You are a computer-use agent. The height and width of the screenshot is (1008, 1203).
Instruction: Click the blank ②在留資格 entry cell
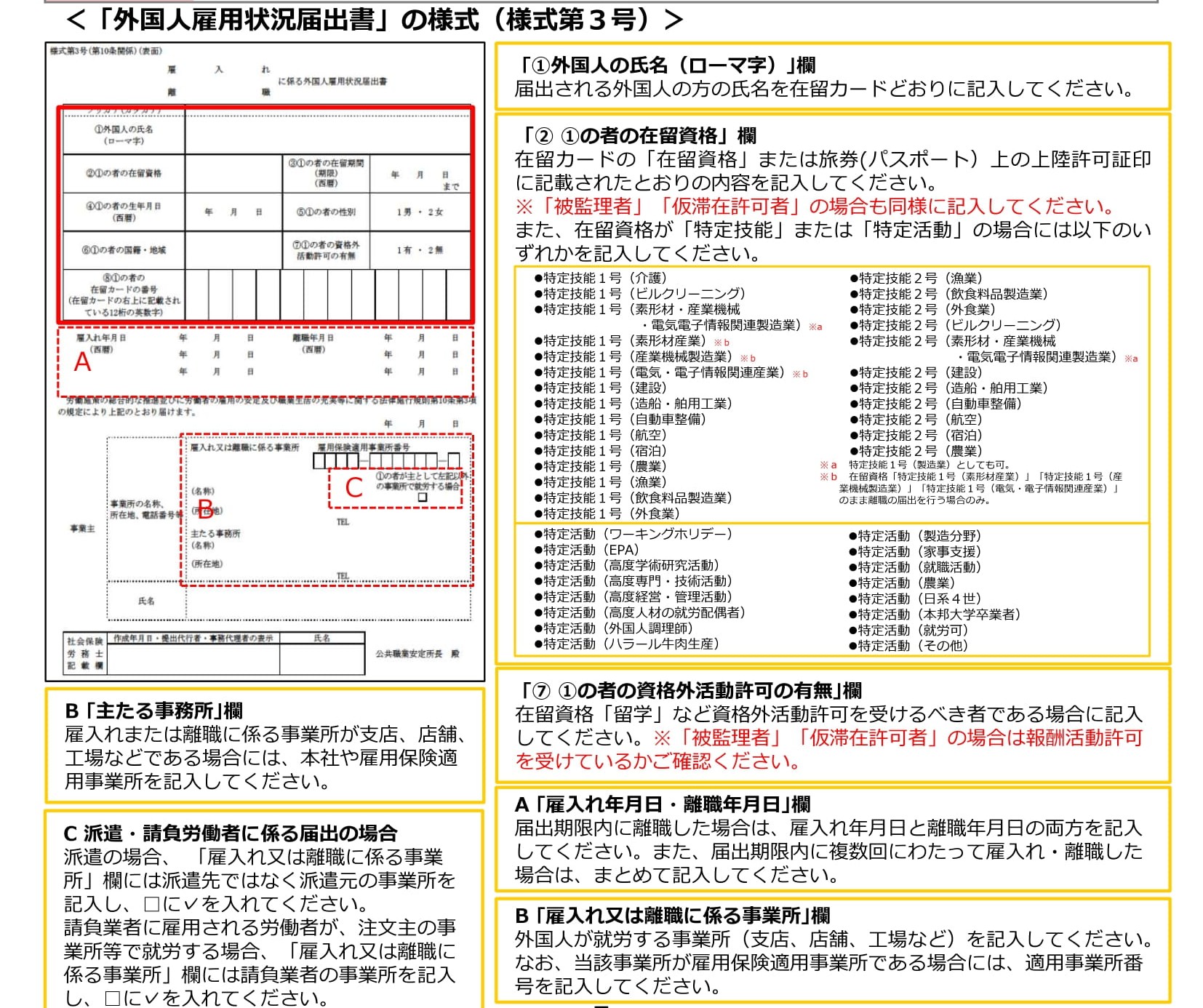(x=233, y=174)
